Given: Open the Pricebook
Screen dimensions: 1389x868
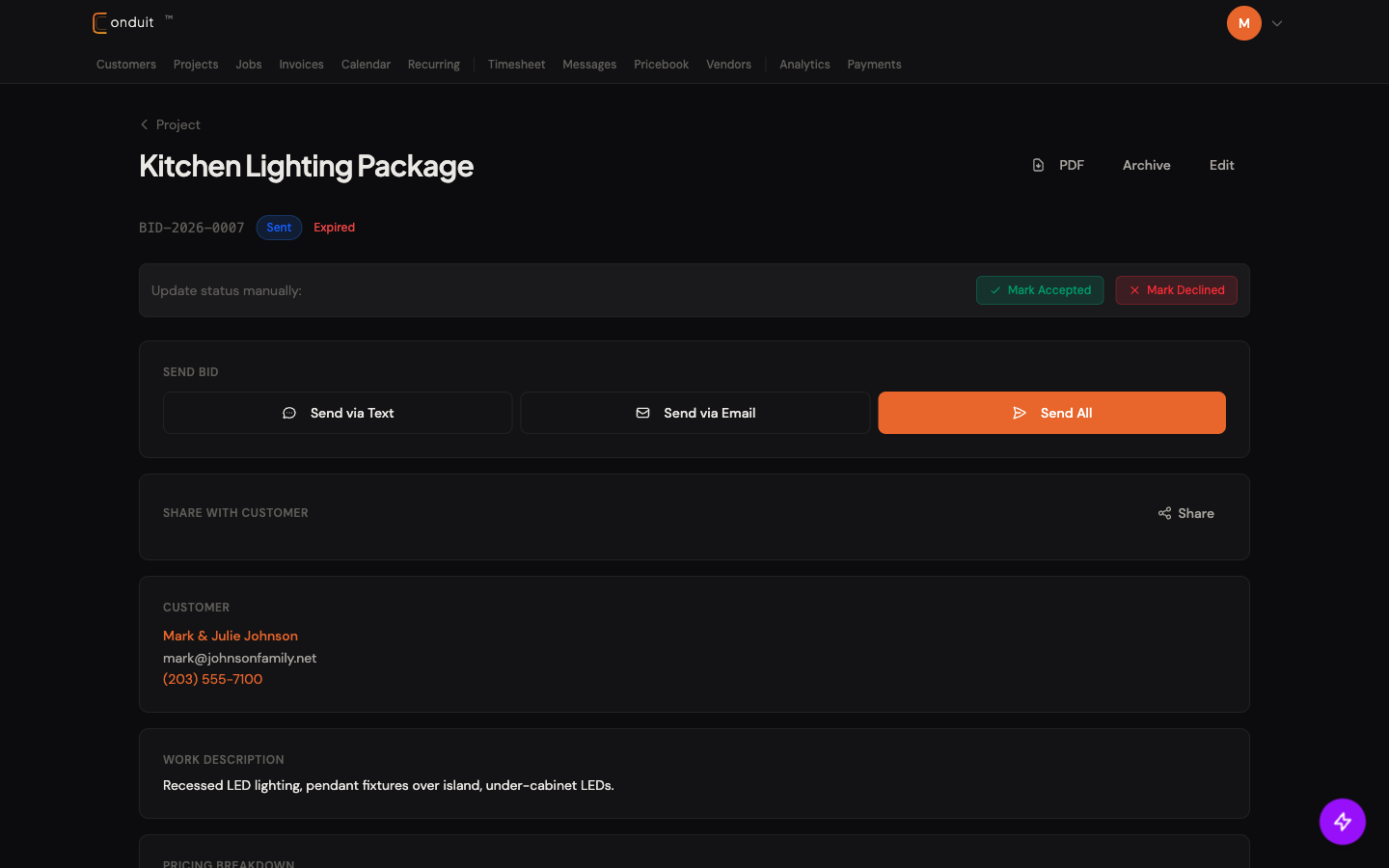Looking at the screenshot, I should 661,65.
